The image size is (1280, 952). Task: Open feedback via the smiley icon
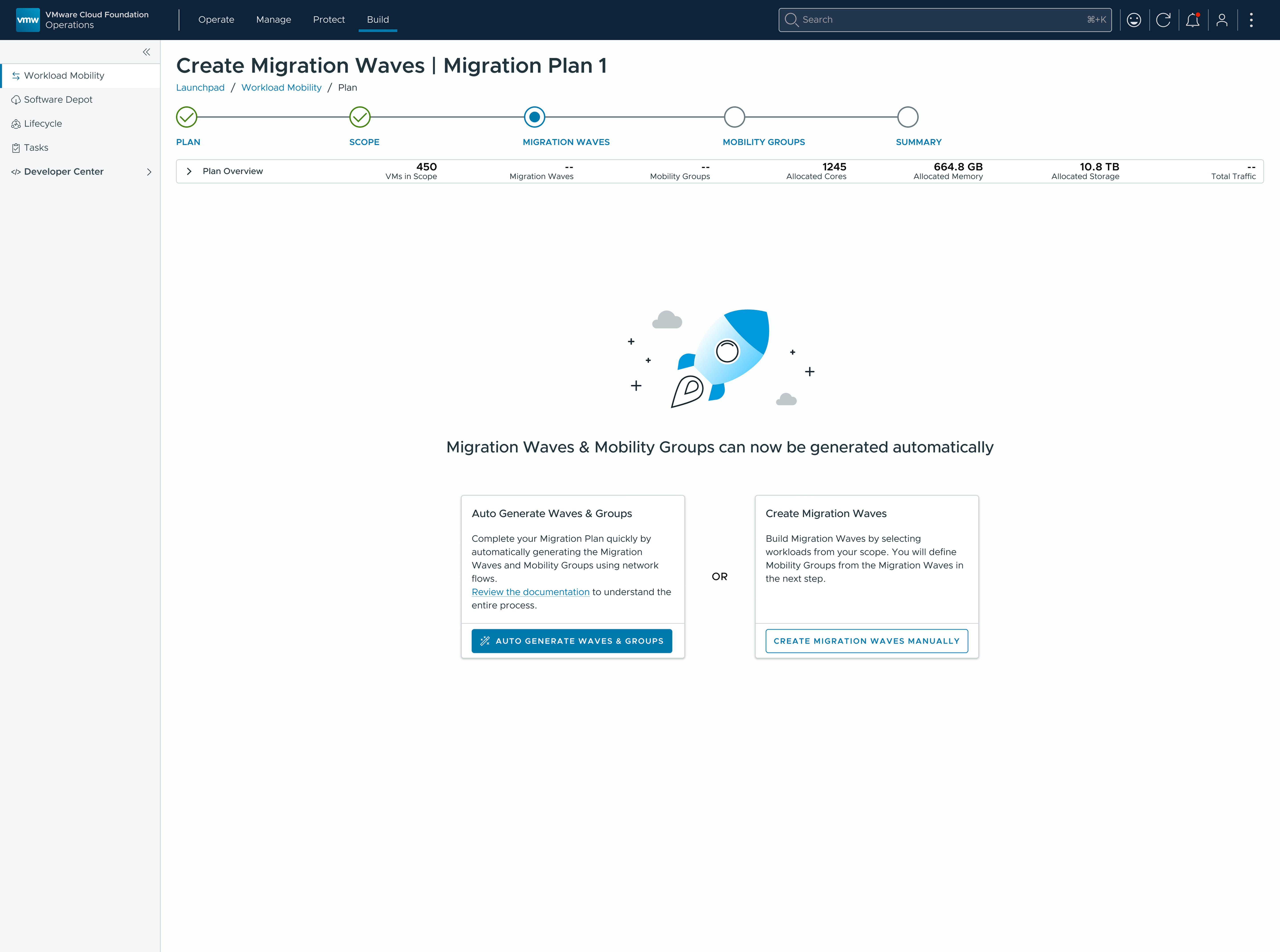tap(1134, 20)
